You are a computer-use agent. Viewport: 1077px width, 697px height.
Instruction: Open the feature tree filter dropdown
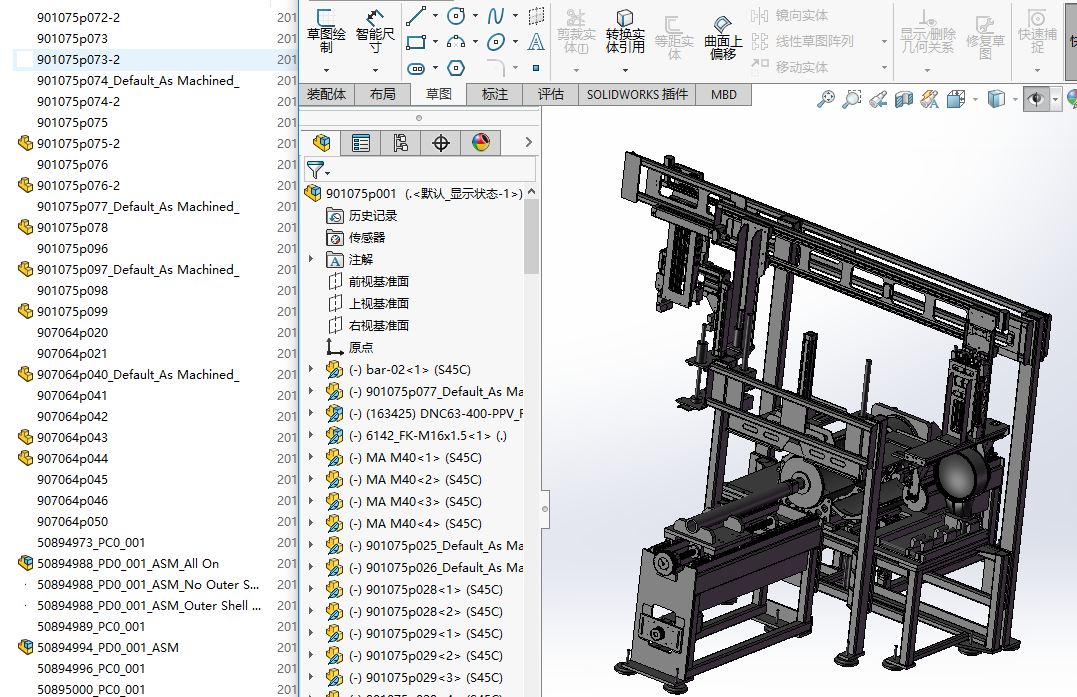point(318,170)
